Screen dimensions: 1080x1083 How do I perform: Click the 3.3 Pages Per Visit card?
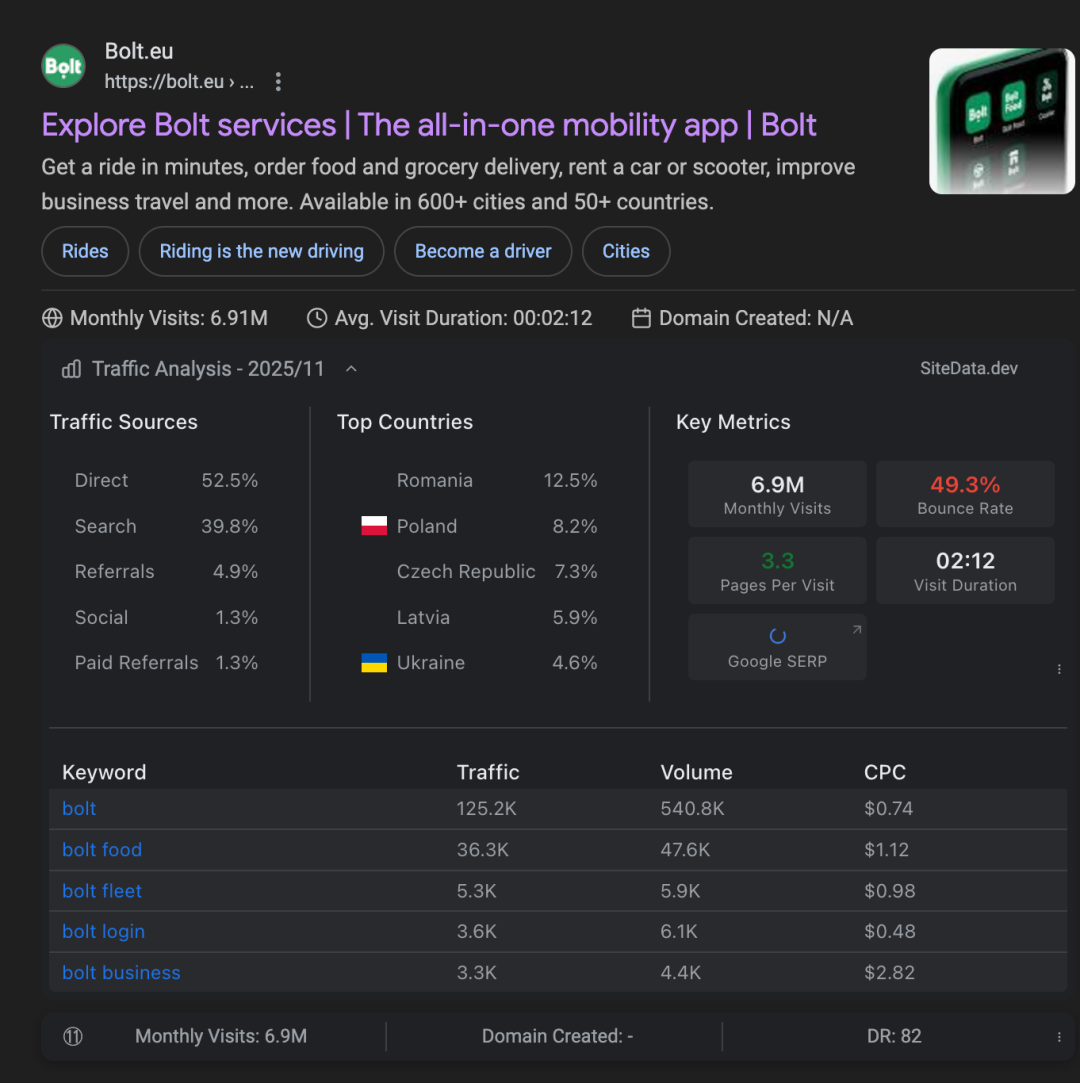[x=778, y=571]
